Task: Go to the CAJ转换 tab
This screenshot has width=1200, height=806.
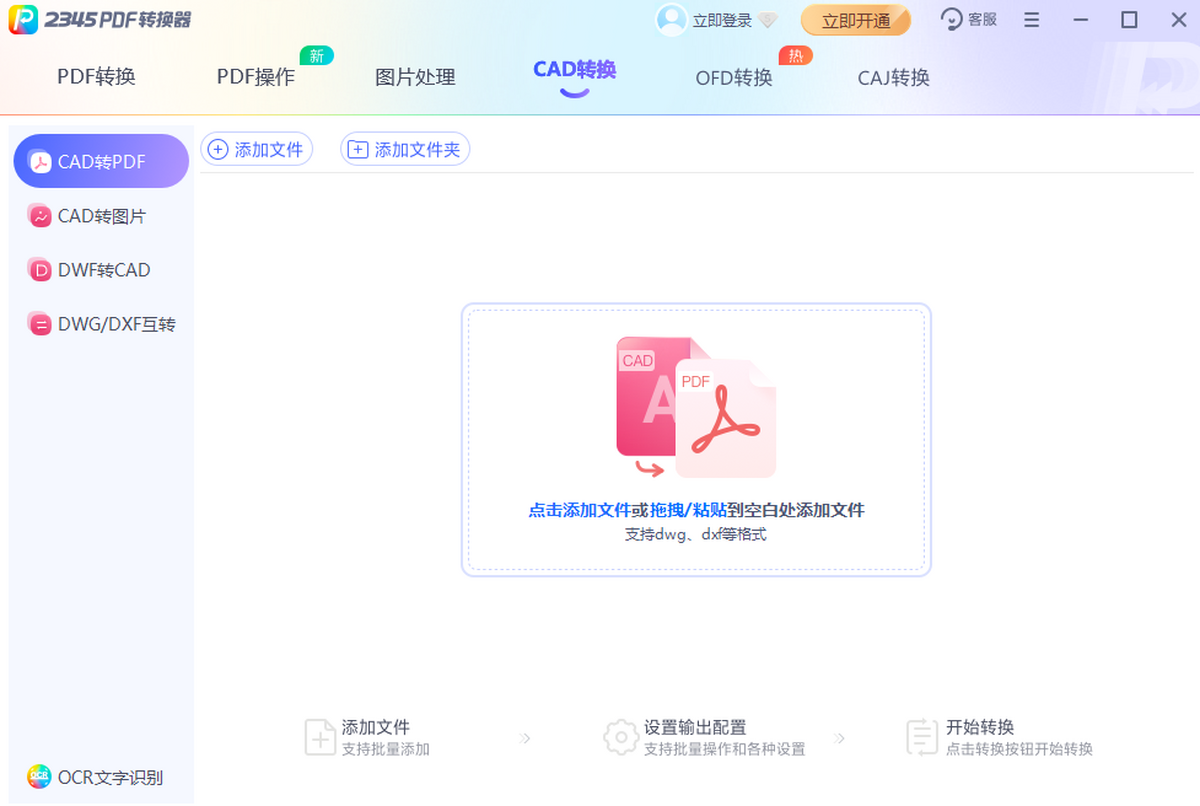Action: pyautogui.click(x=894, y=77)
